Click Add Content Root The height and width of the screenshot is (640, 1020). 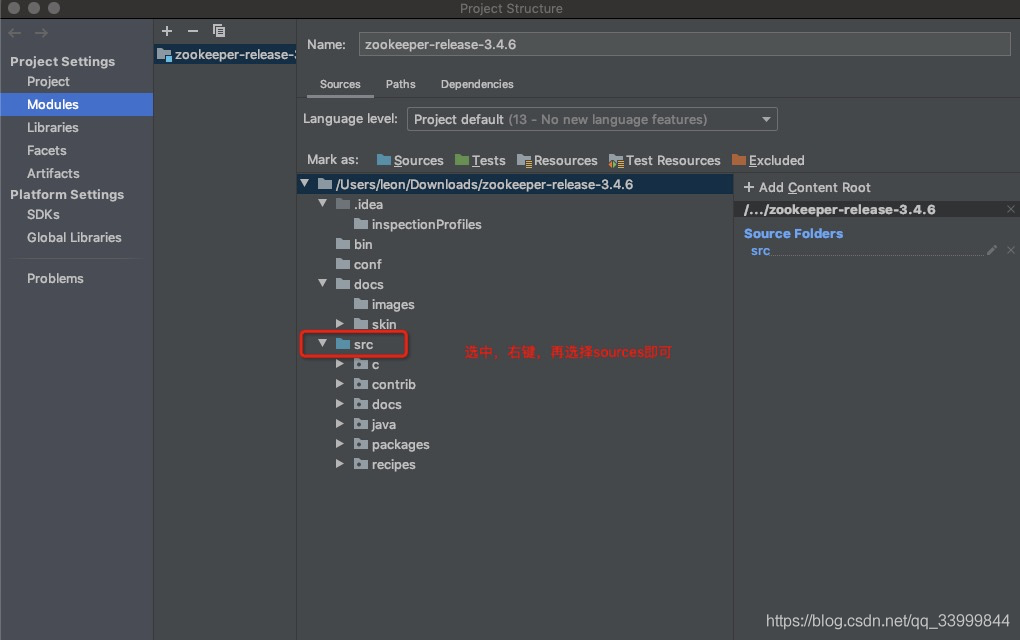coord(806,187)
